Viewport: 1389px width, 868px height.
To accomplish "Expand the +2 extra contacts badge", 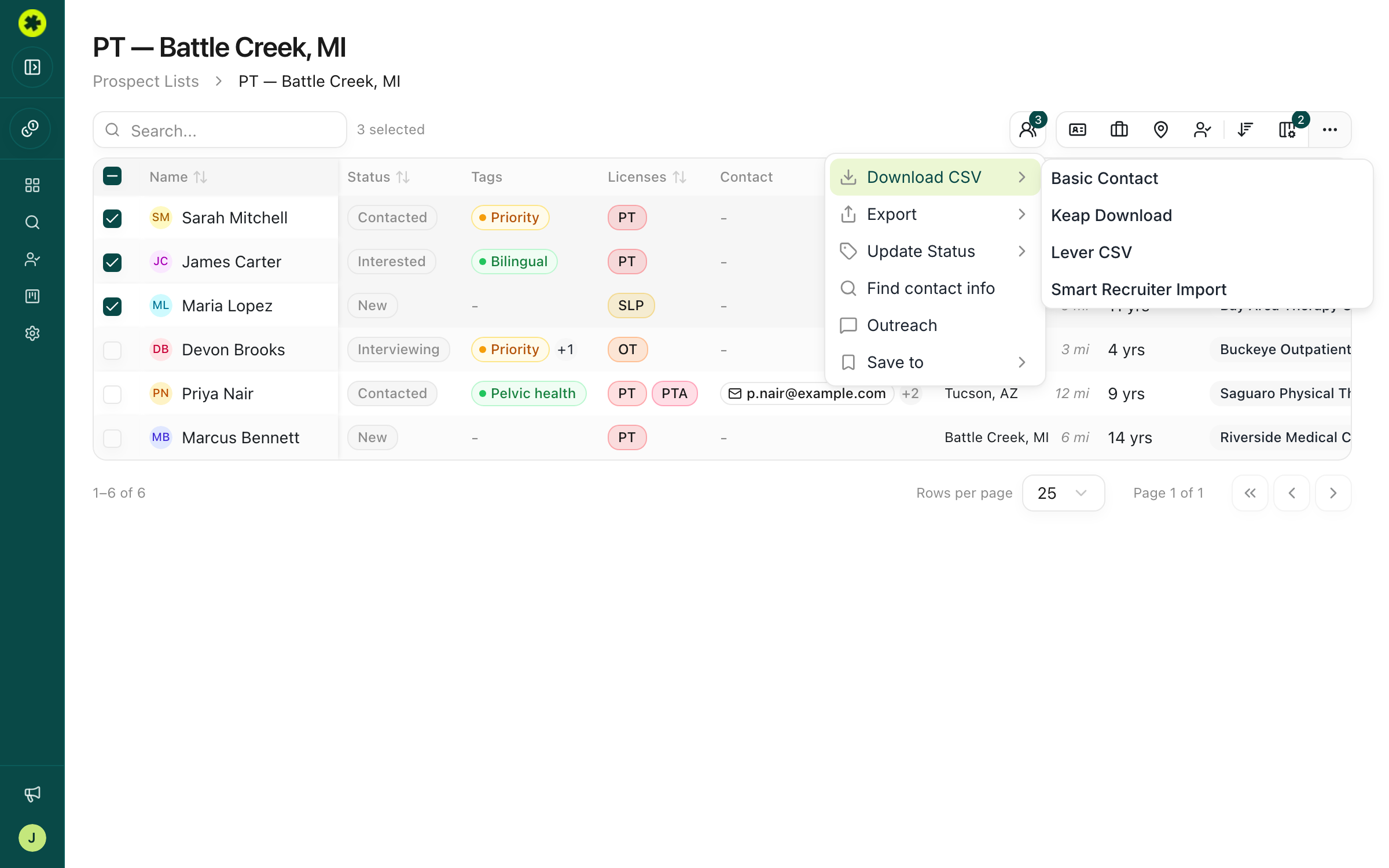I will (x=910, y=393).
